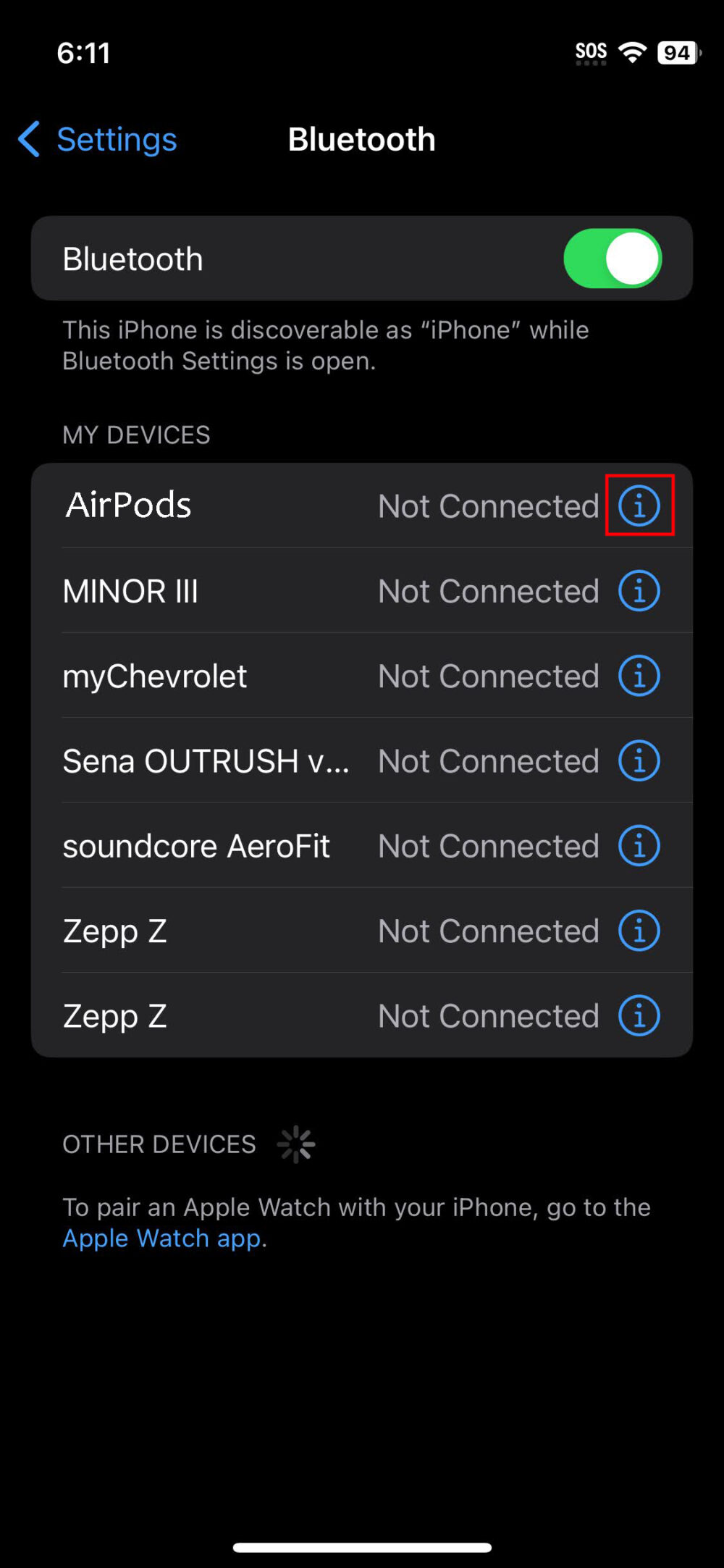
Task: View details of the first Zepp Z
Action: pos(639,931)
